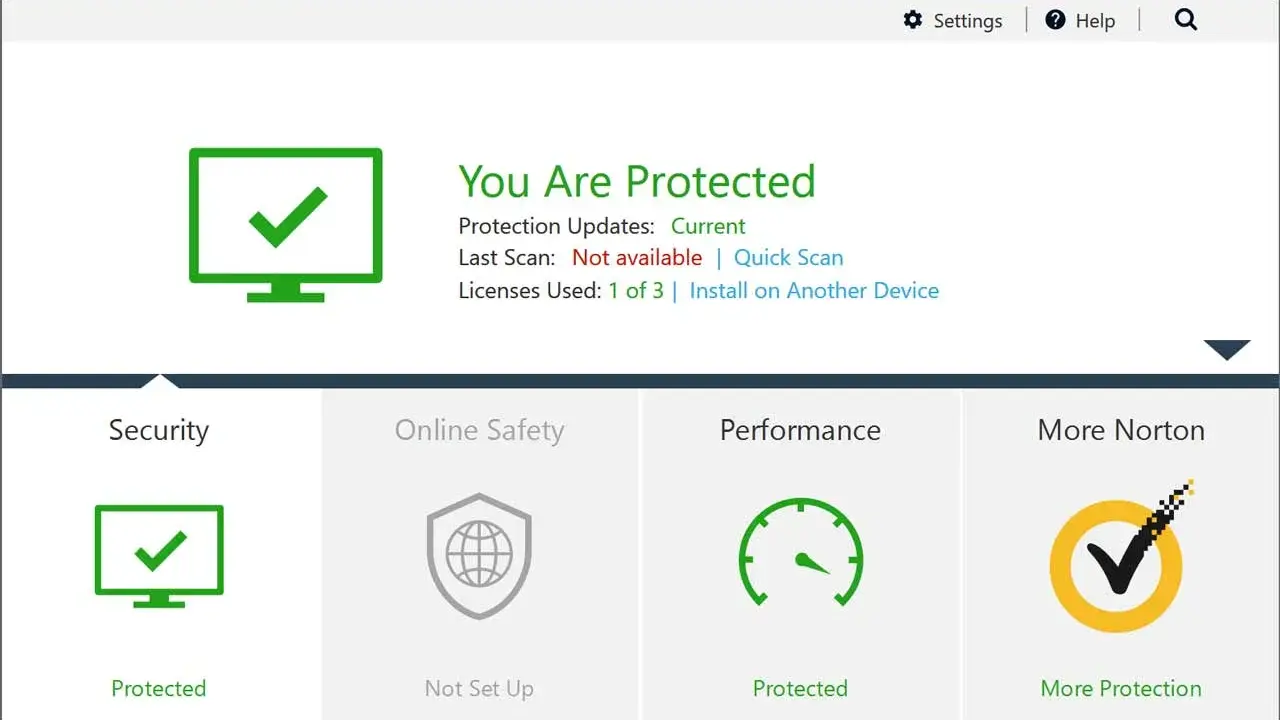Open Install on Another Device link

[x=814, y=291]
